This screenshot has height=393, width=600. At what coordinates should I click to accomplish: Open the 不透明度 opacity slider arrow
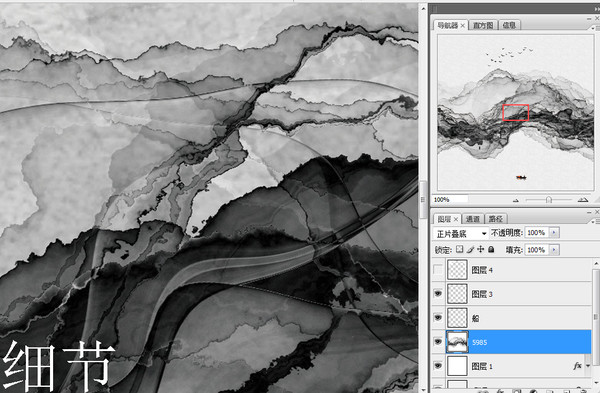click(554, 232)
